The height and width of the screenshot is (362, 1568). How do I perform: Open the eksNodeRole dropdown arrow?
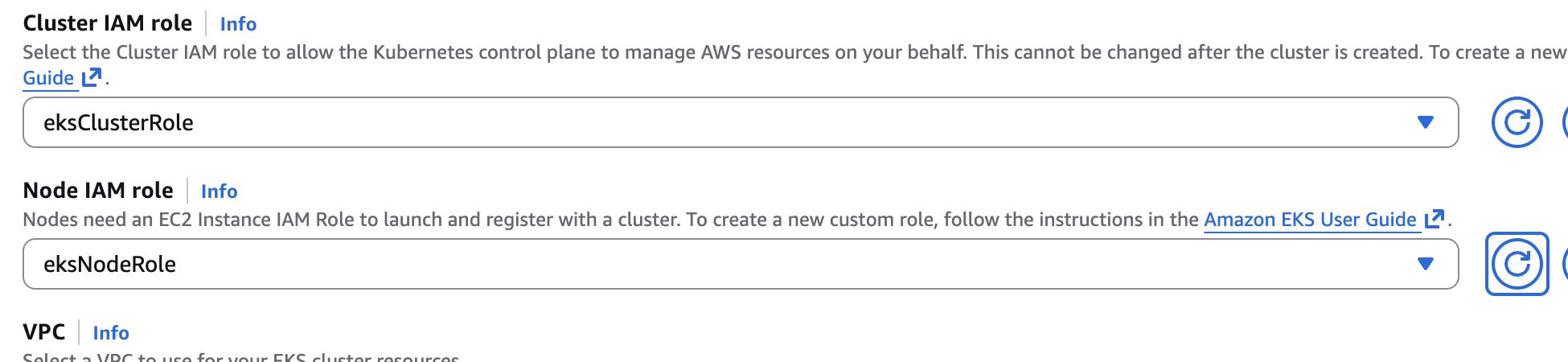pyautogui.click(x=1426, y=264)
